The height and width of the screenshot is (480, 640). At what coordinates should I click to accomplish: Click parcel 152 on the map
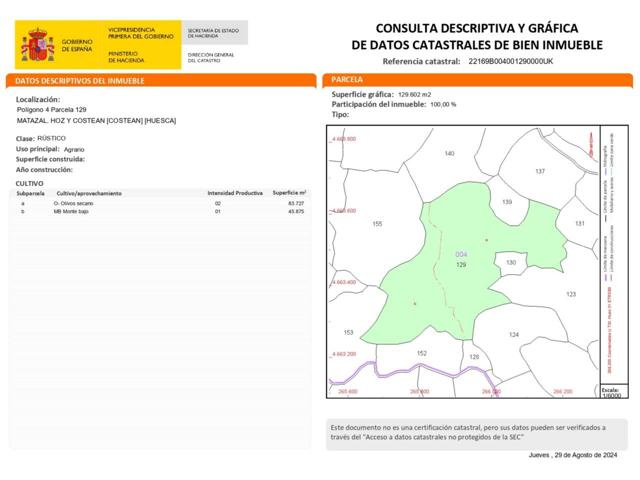(x=422, y=353)
